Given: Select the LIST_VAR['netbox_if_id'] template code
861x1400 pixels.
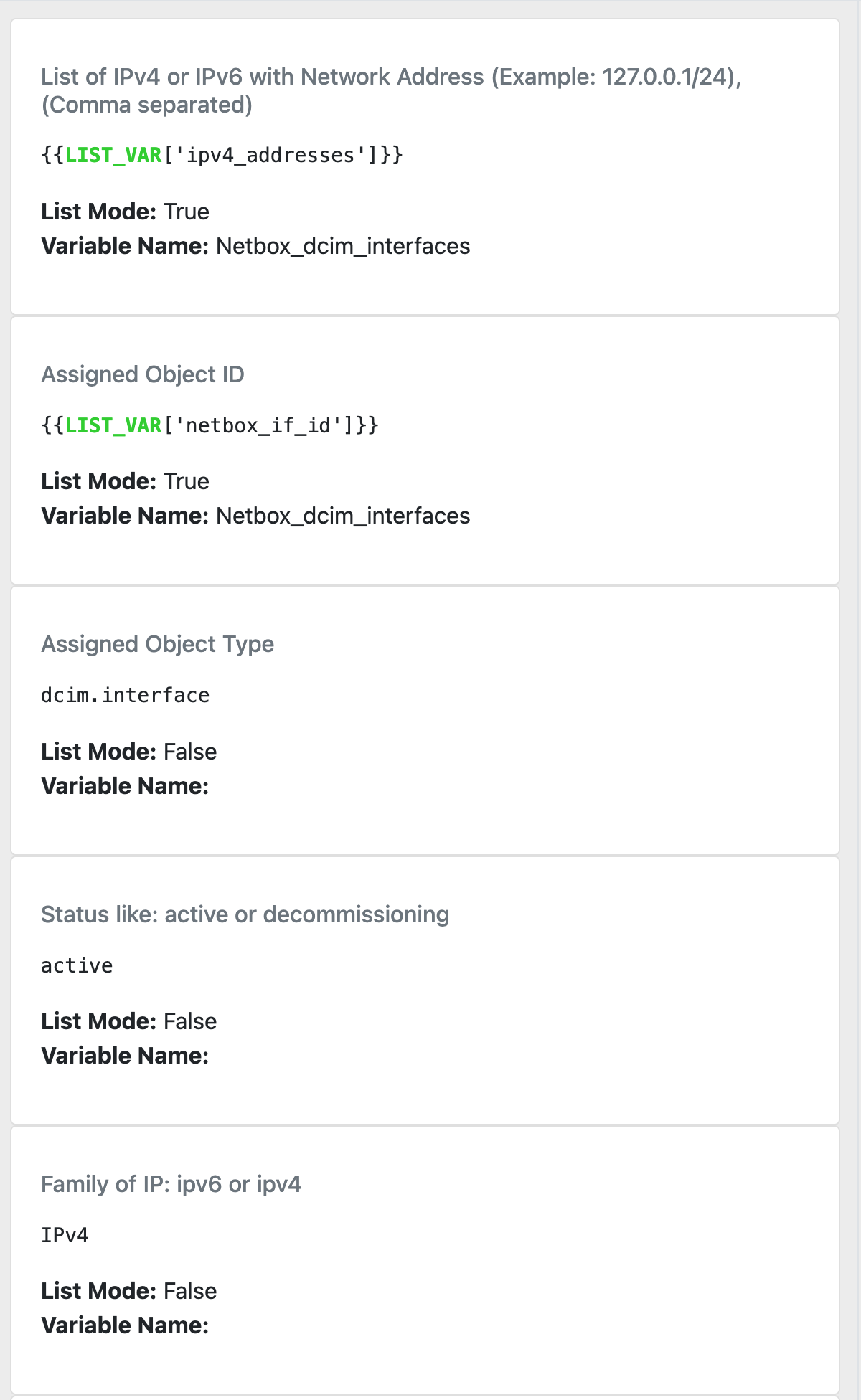Looking at the screenshot, I should pyautogui.click(x=210, y=425).
